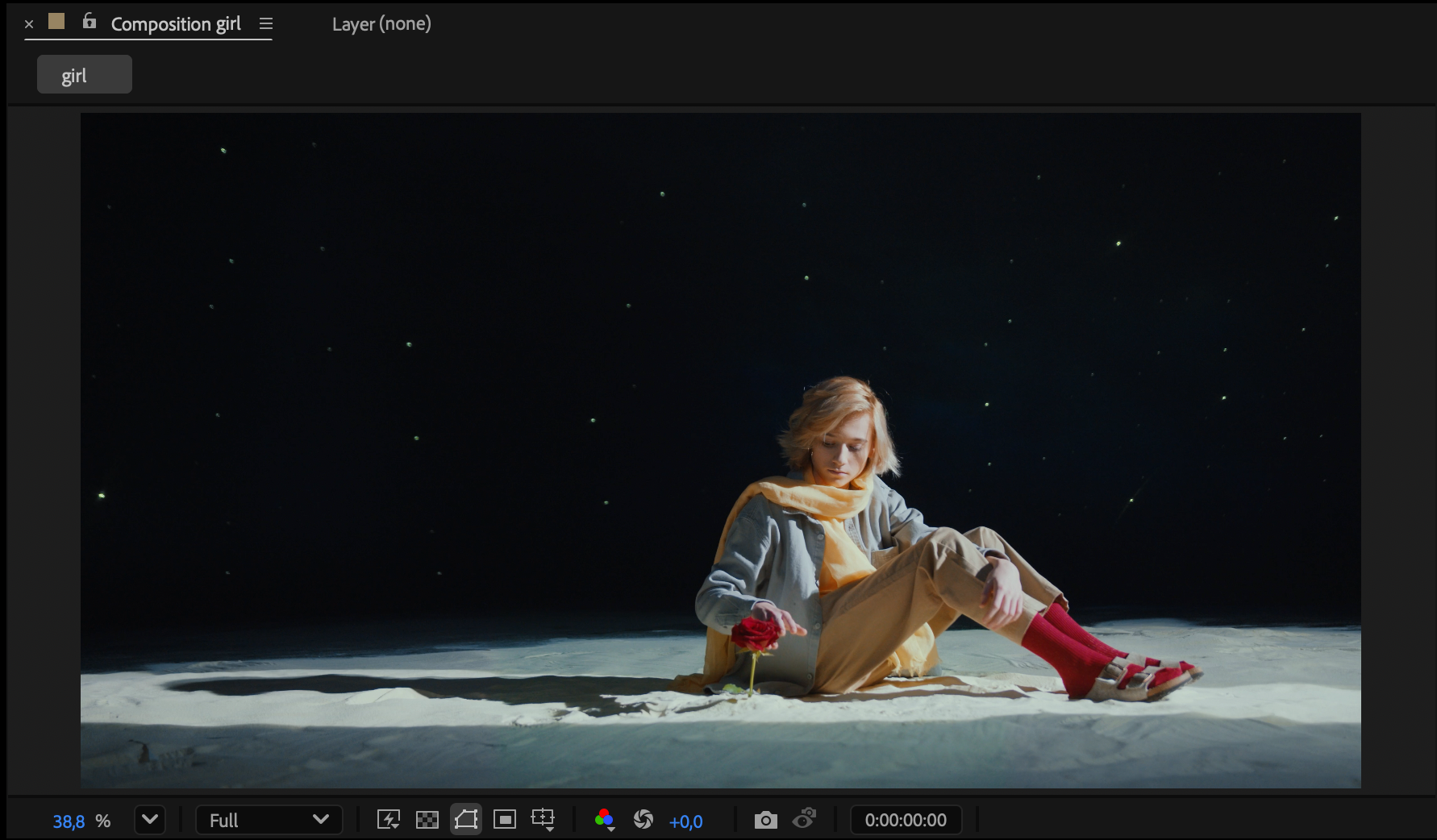Viewport: 1437px width, 840px height.
Task: Switch to the Layer (none) tab
Action: point(381,24)
